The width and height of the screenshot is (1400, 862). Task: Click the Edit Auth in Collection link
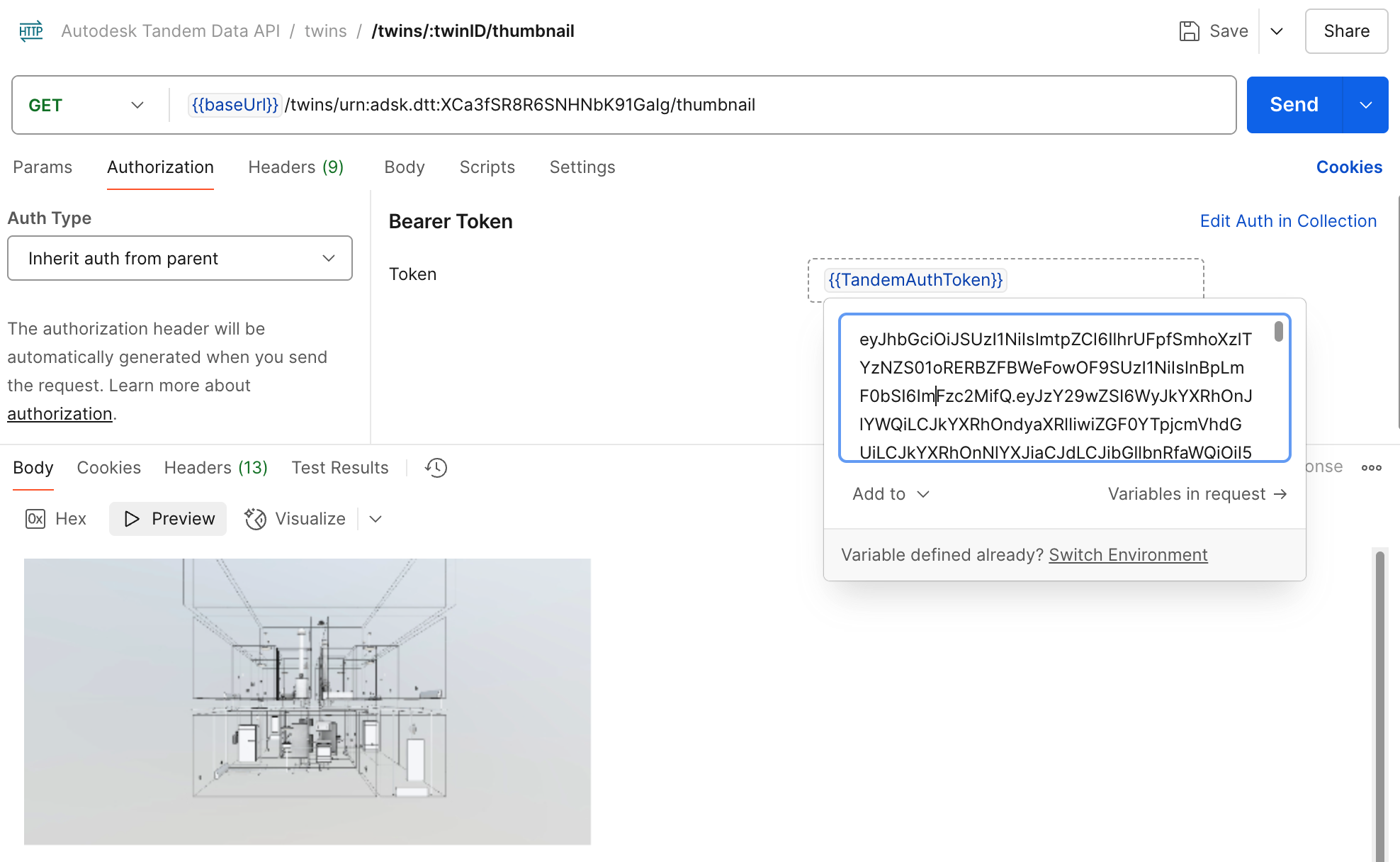pos(1287,221)
